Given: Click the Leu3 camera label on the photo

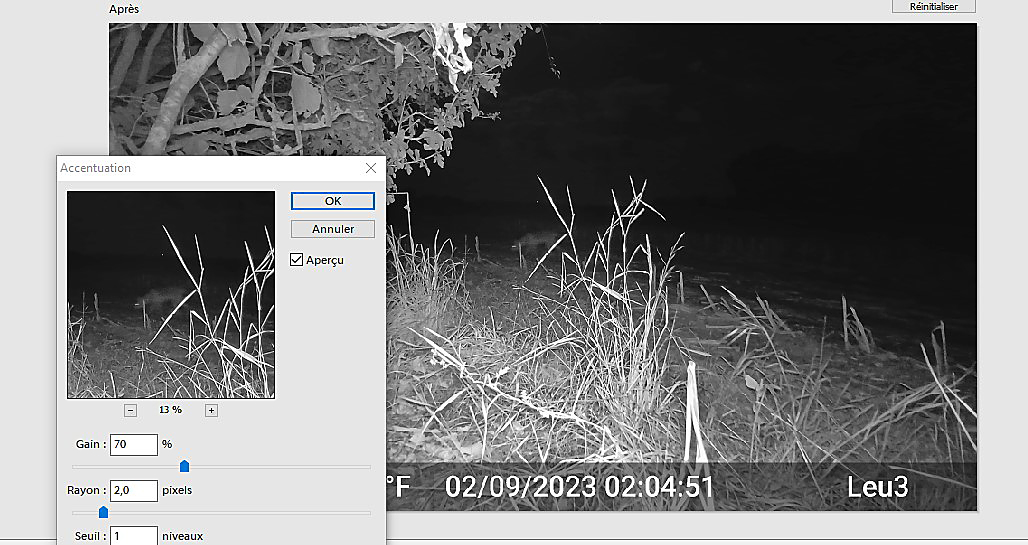Looking at the screenshot, I should [x=877, y=487].
